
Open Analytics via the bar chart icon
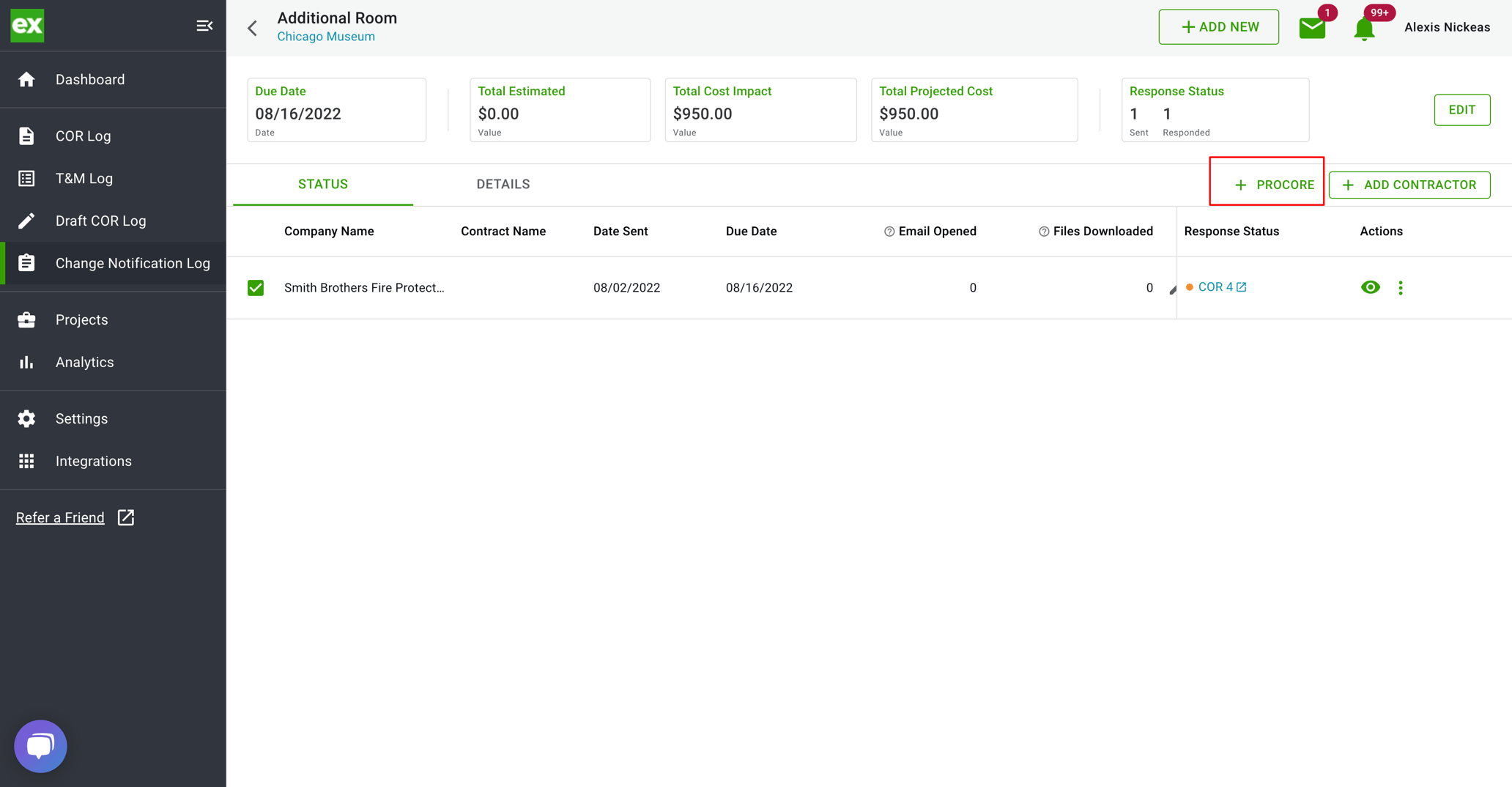coord(27,361)
